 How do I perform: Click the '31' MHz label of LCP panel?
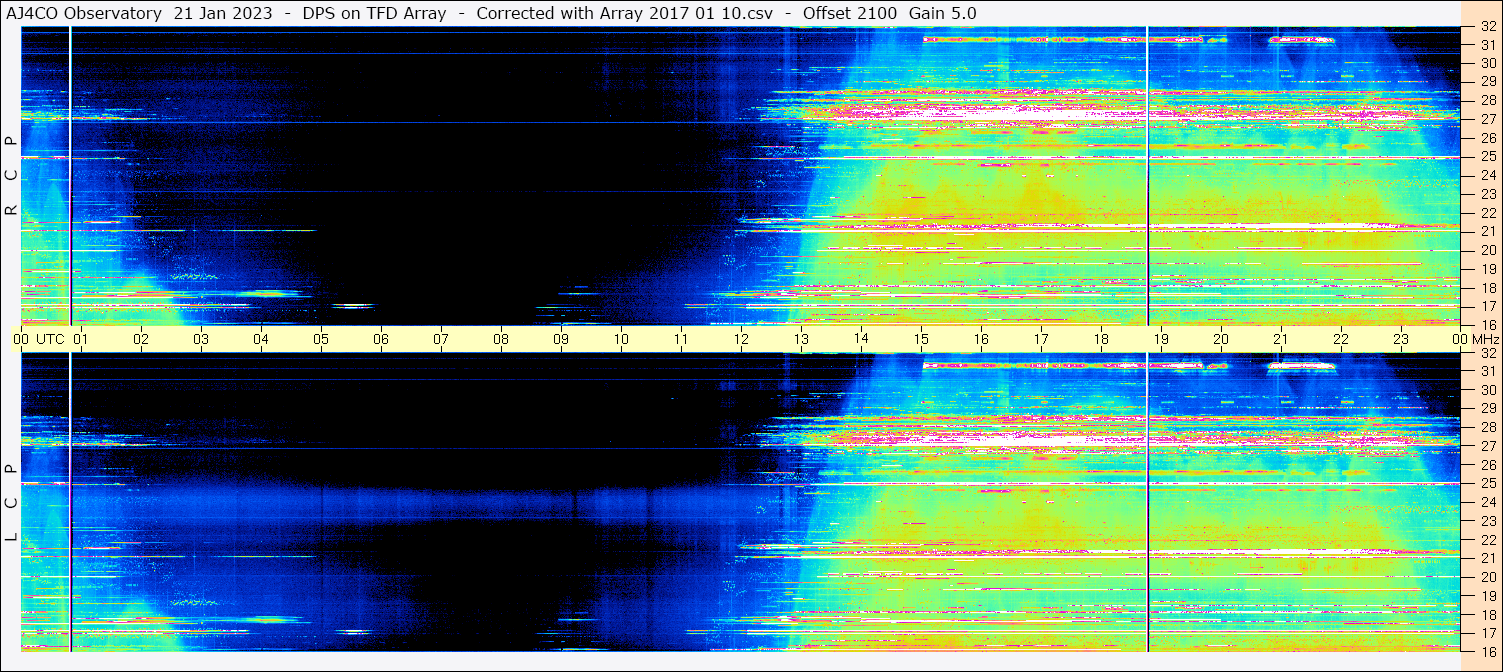1488,371
